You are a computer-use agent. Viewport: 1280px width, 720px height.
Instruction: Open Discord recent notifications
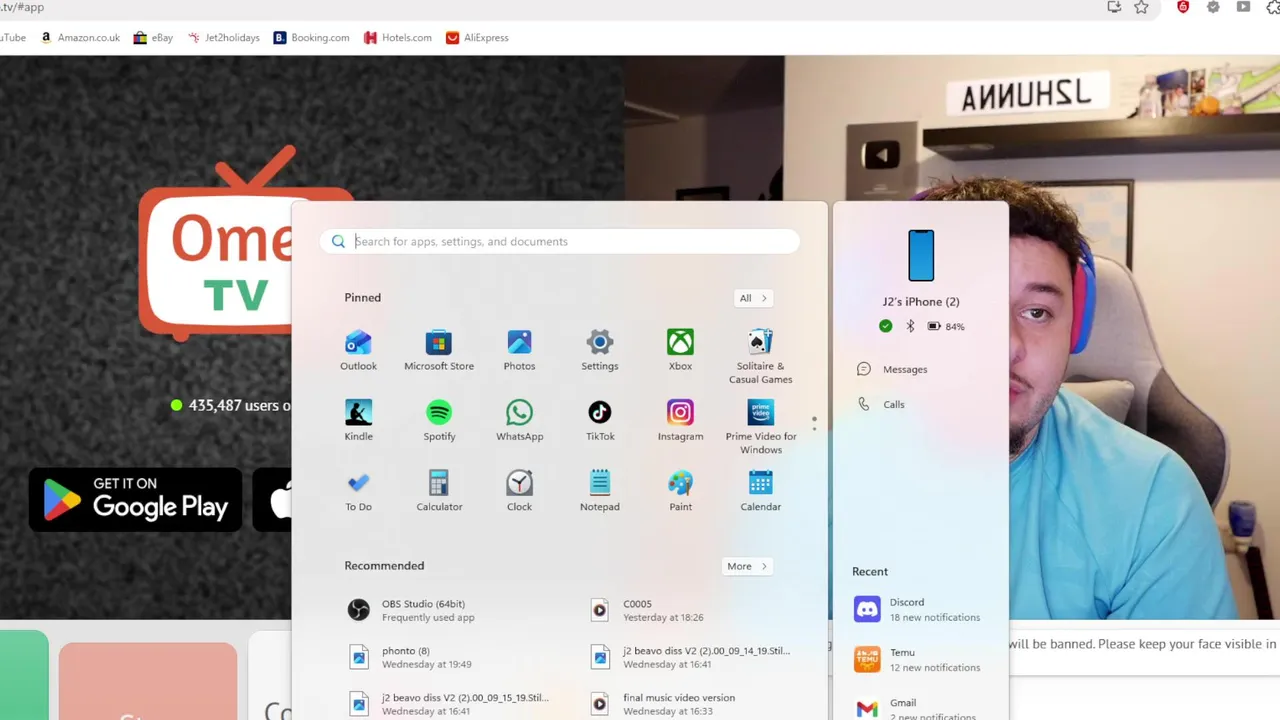(917, 609)
